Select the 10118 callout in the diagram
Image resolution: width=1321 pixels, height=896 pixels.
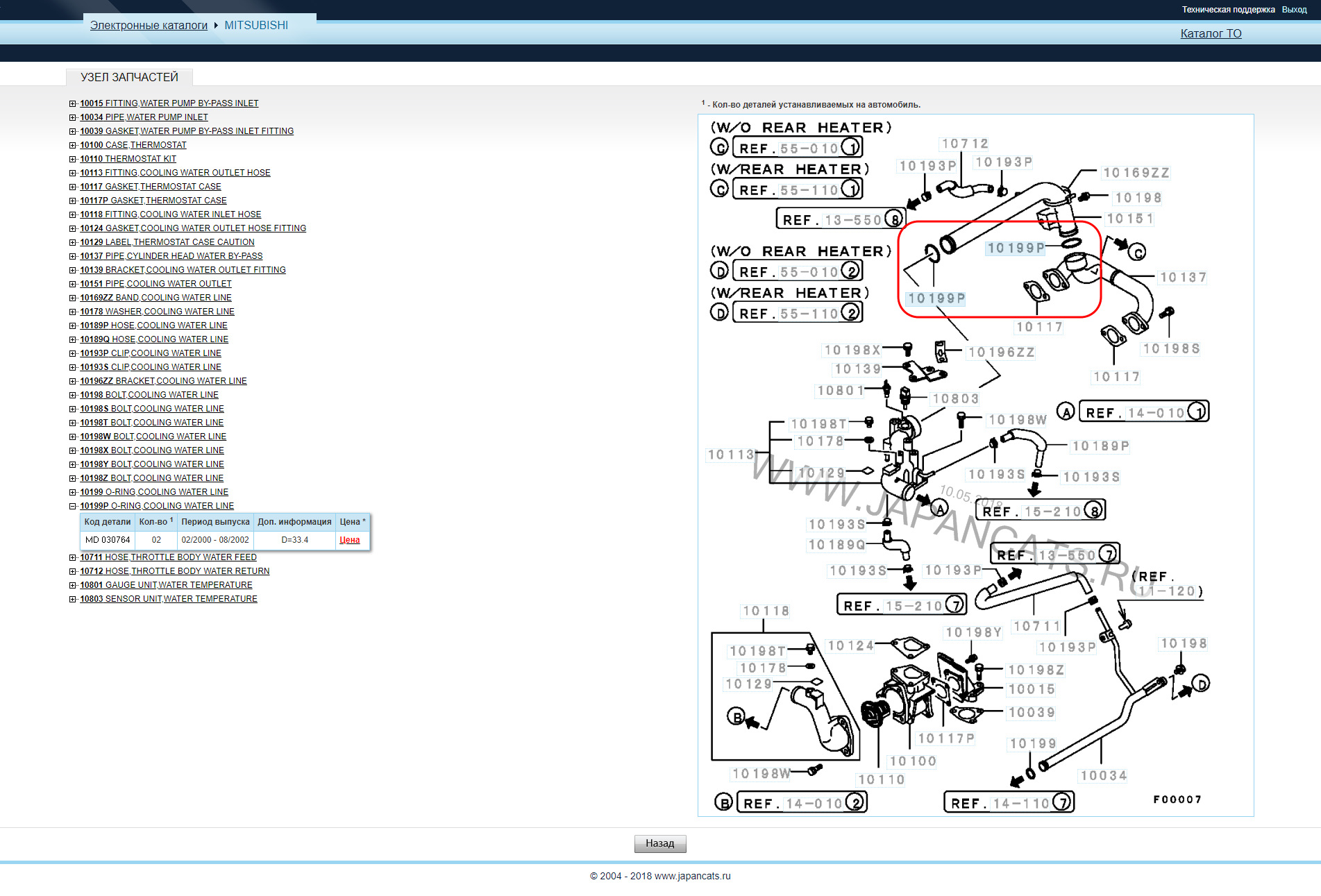(766, 611)
